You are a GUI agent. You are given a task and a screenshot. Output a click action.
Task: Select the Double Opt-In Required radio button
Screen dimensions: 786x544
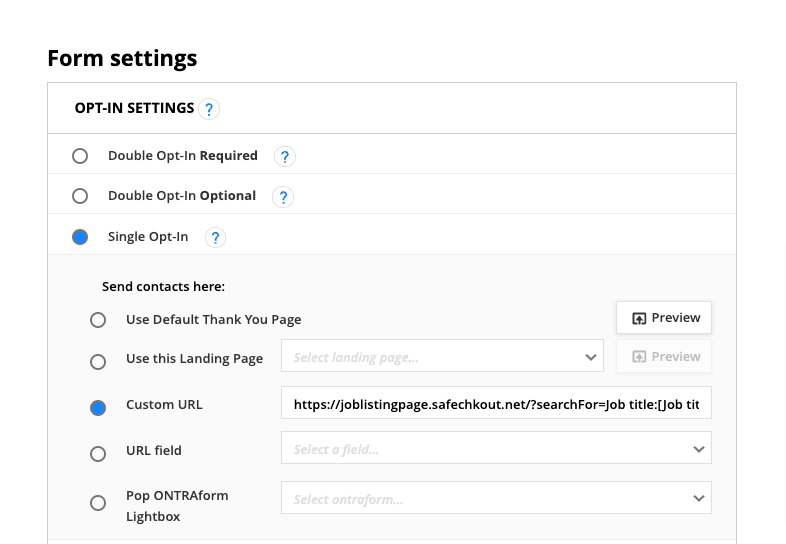pos(80,156)
